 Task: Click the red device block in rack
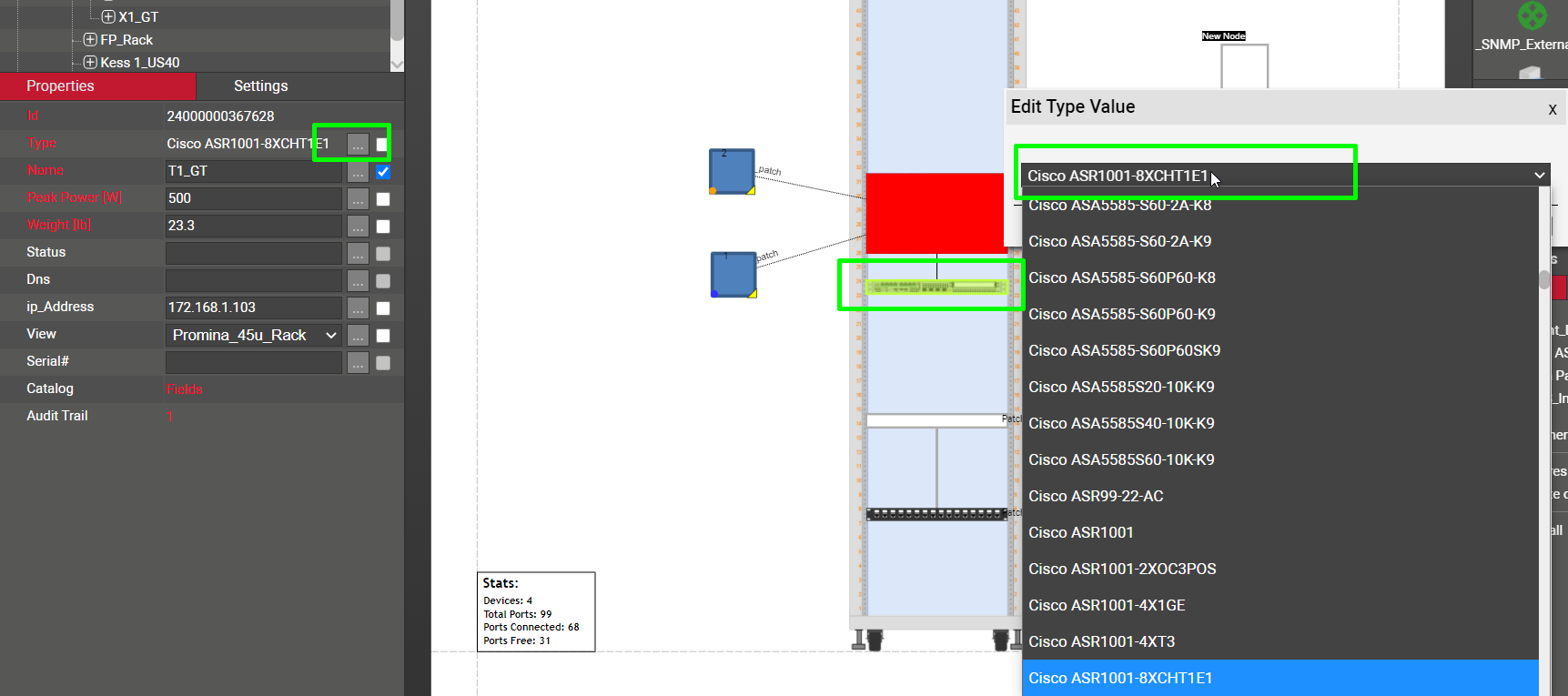(934, 213)
